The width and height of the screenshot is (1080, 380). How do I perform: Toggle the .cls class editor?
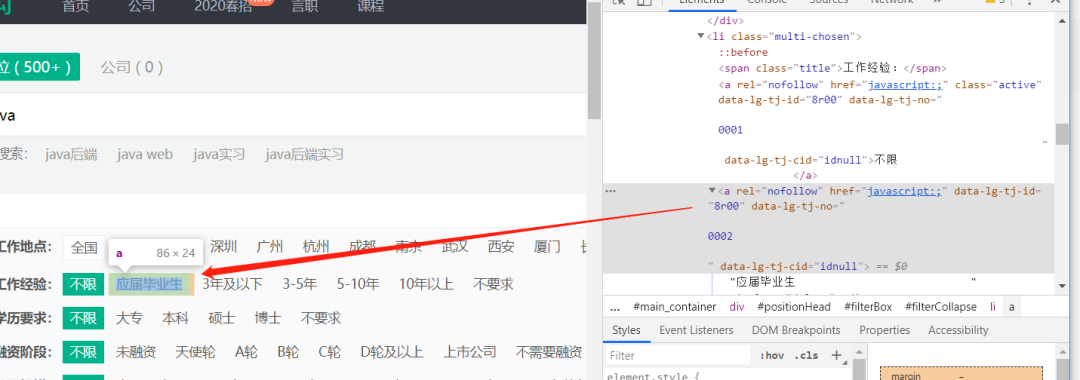[x=806, y=356]
